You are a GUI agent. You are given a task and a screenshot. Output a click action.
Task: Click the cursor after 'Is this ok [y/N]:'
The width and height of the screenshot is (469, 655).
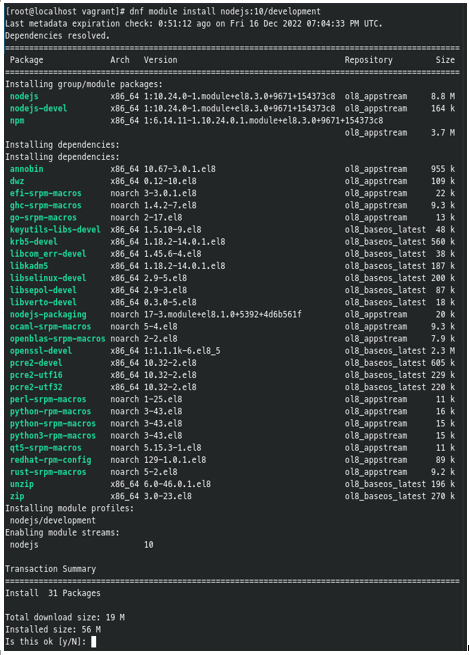(x=94, y=641)
